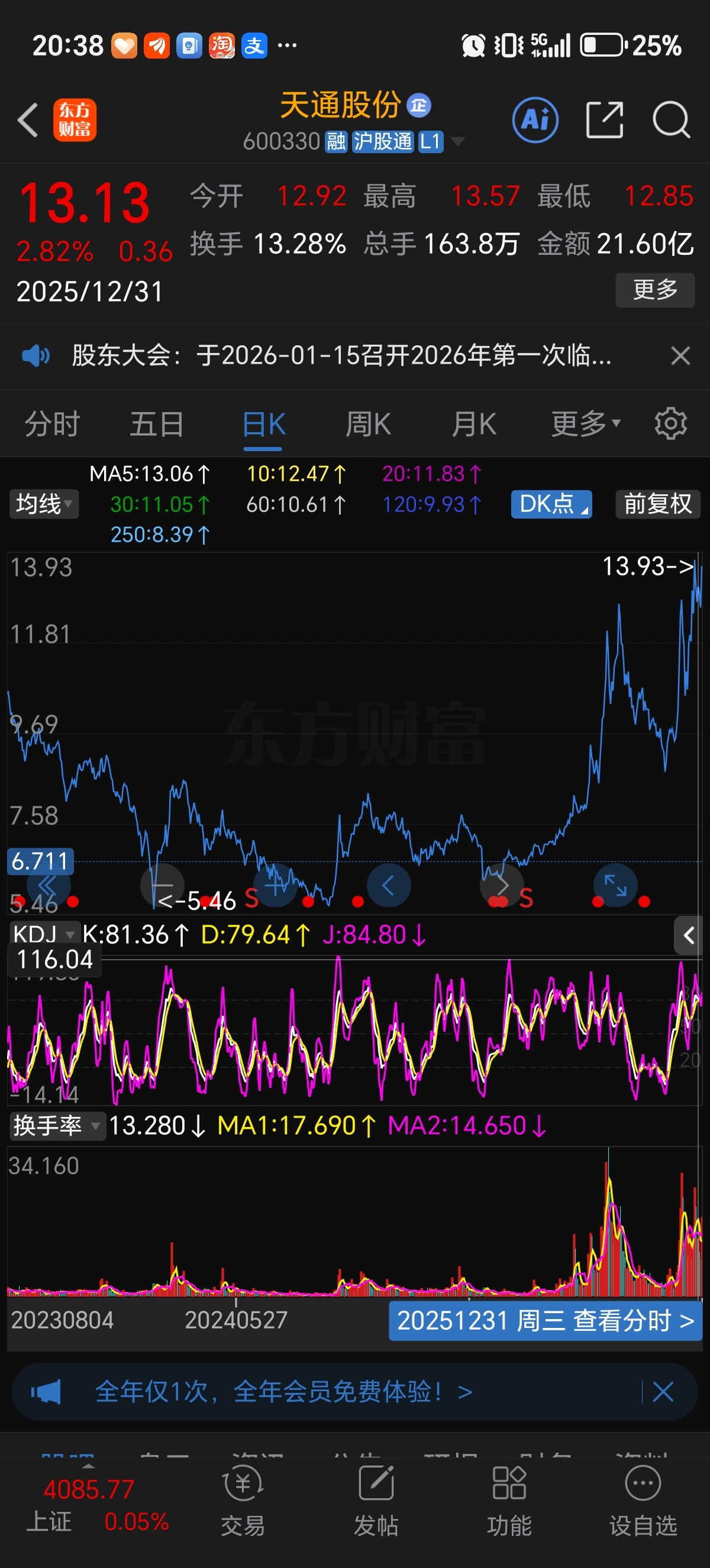Open 2025-12-31 查看分时 link
This screenshot has height=1568, width=710.
click(x=545, y=1321)
